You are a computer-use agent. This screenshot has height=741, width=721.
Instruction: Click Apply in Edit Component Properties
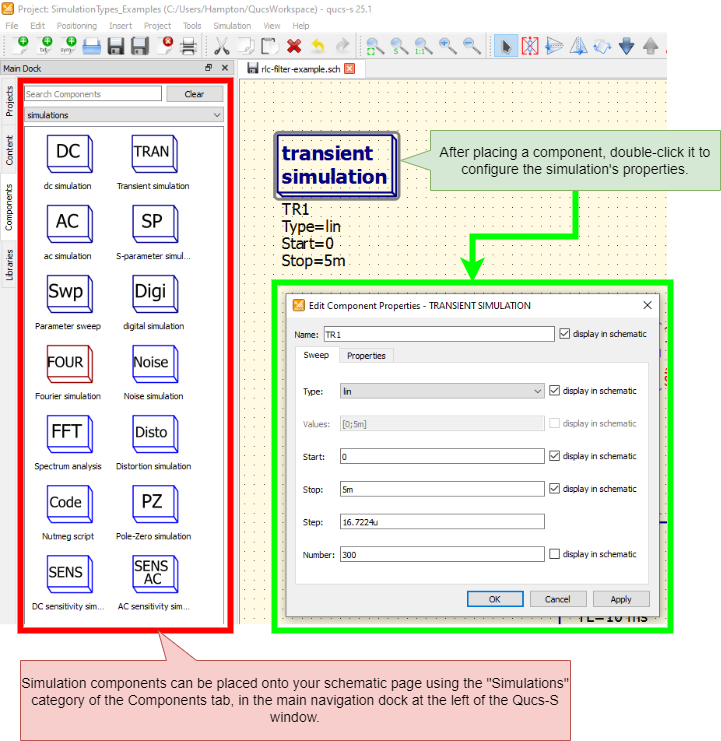click(621, 599)
